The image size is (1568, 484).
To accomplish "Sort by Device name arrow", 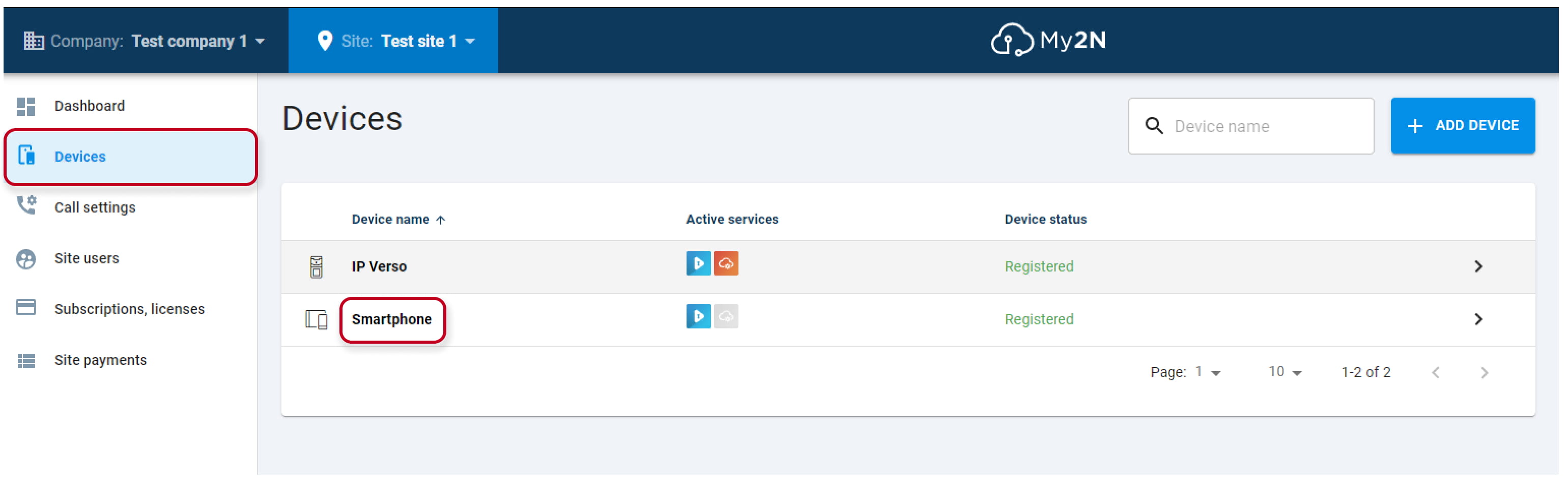I will coord(441,220).
